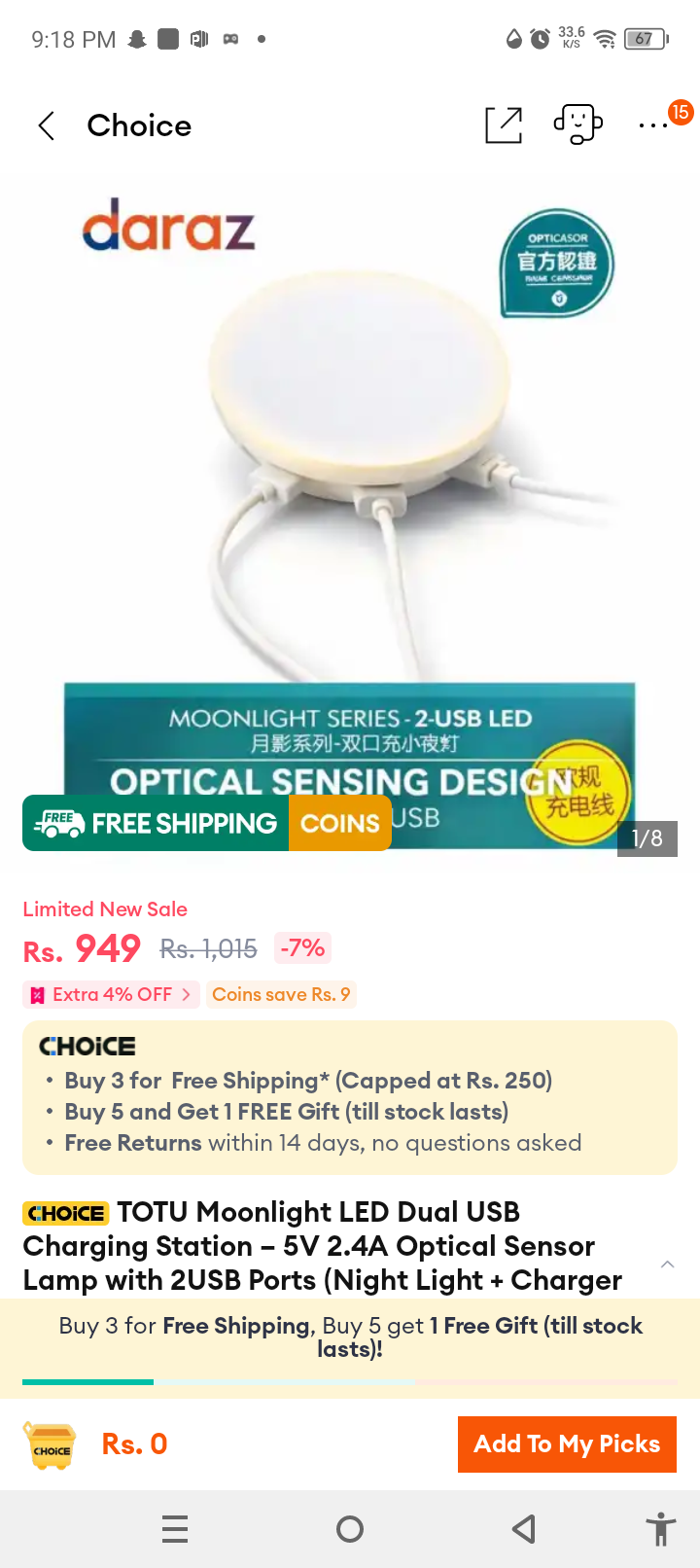Collapse the product title chevron
The height and width of the screenshot is (1568, 700).
click(x=667, y=1265)
